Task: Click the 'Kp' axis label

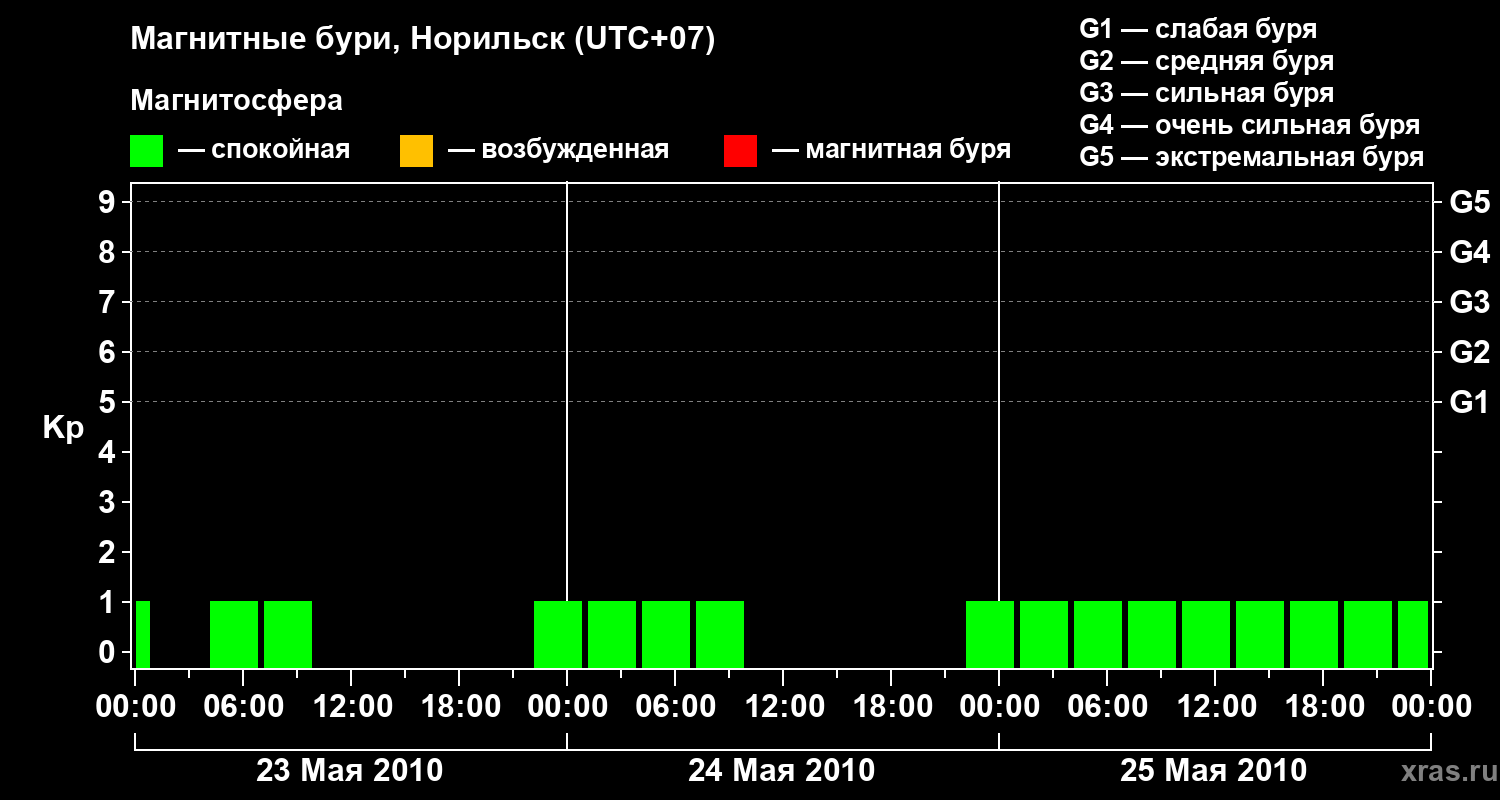Action: 63,428
